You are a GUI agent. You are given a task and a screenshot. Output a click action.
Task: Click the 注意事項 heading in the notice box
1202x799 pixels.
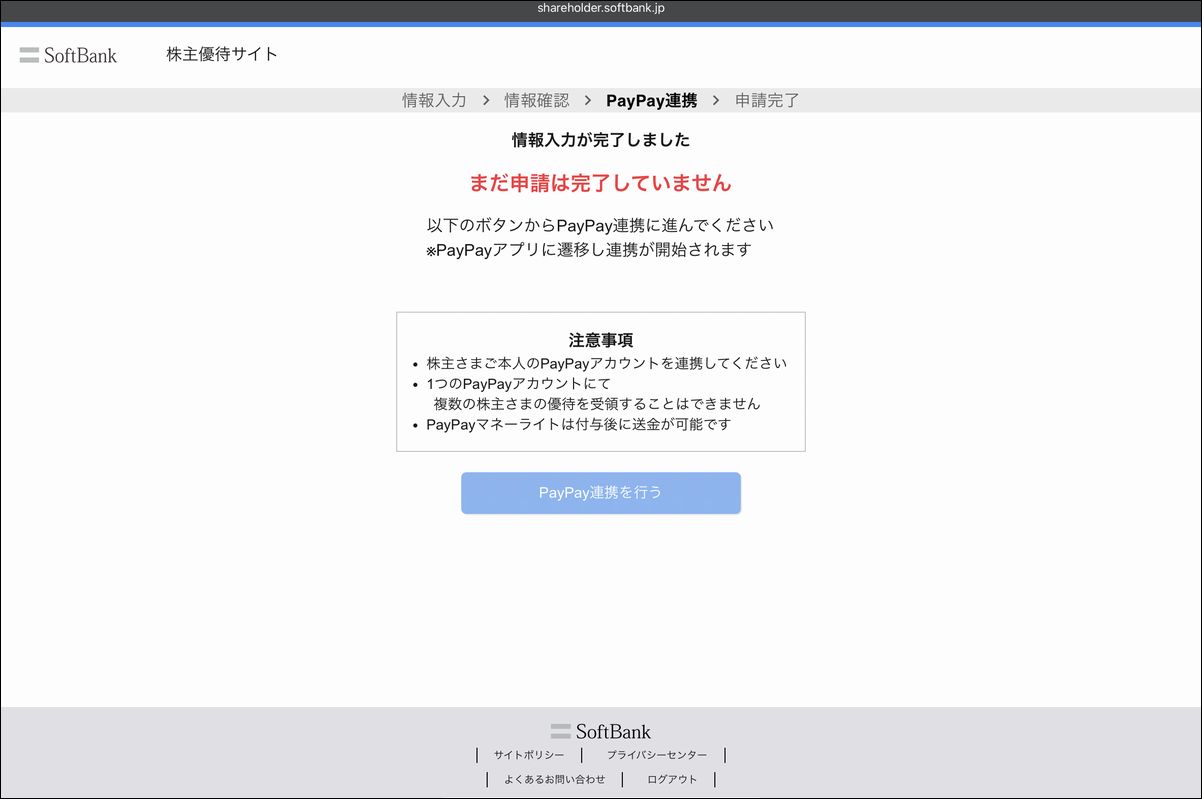(x=601, y=340)
